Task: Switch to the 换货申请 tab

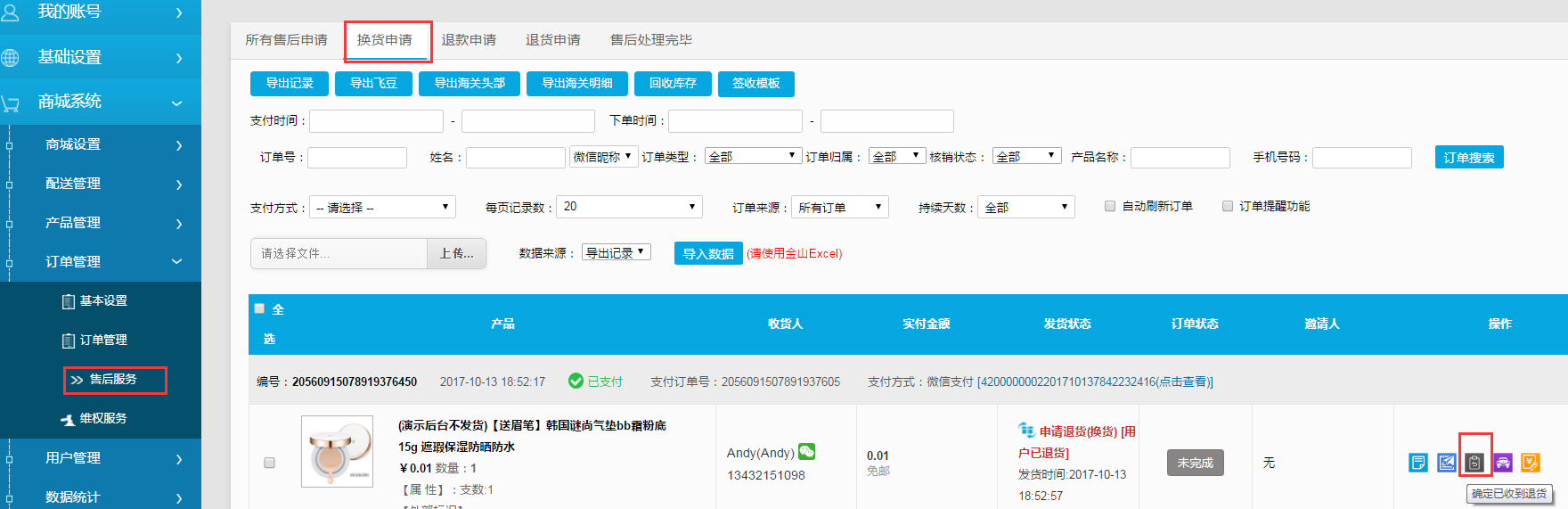Action: click(385, 40)
